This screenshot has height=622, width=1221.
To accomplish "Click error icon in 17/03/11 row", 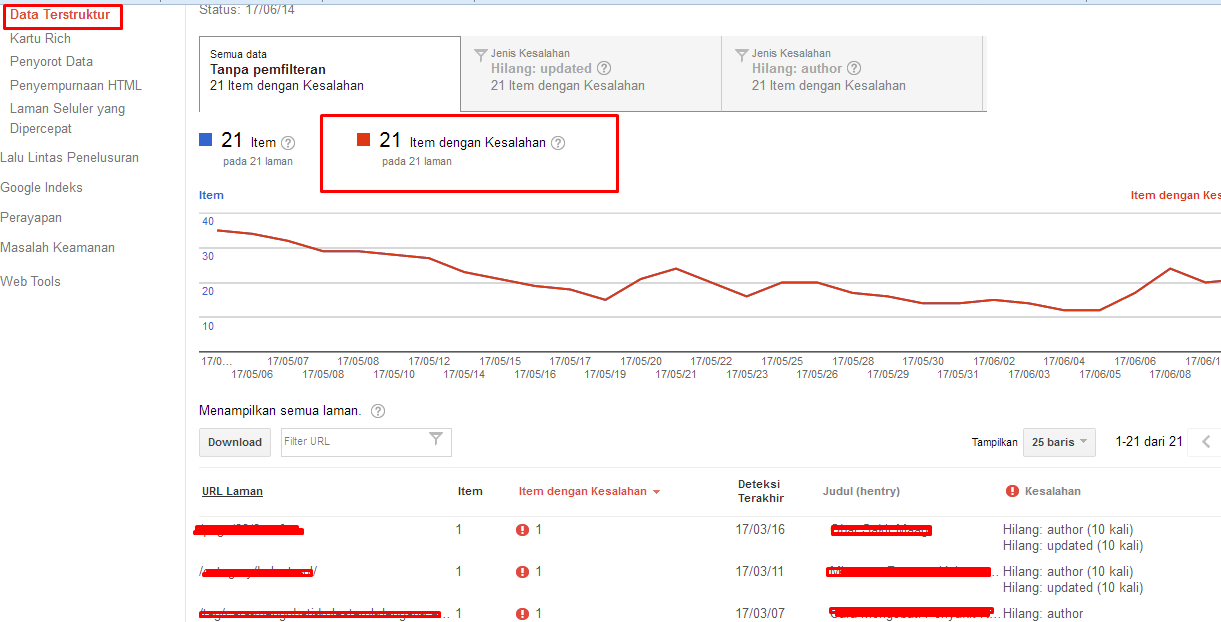I will (522, 572).
